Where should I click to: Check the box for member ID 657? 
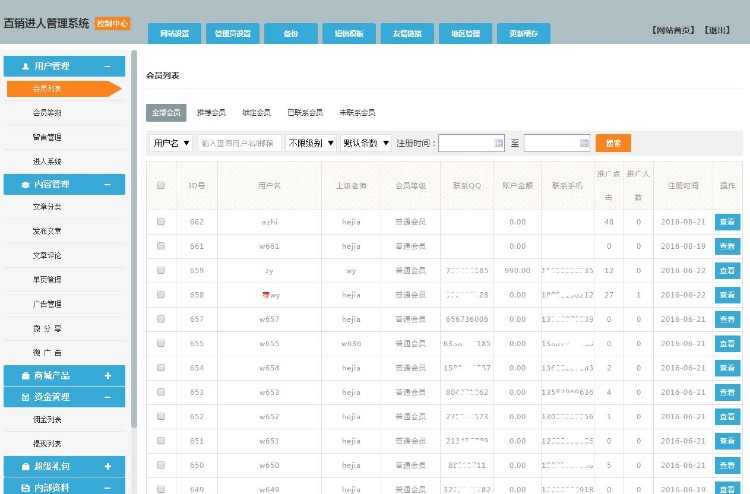161,319
